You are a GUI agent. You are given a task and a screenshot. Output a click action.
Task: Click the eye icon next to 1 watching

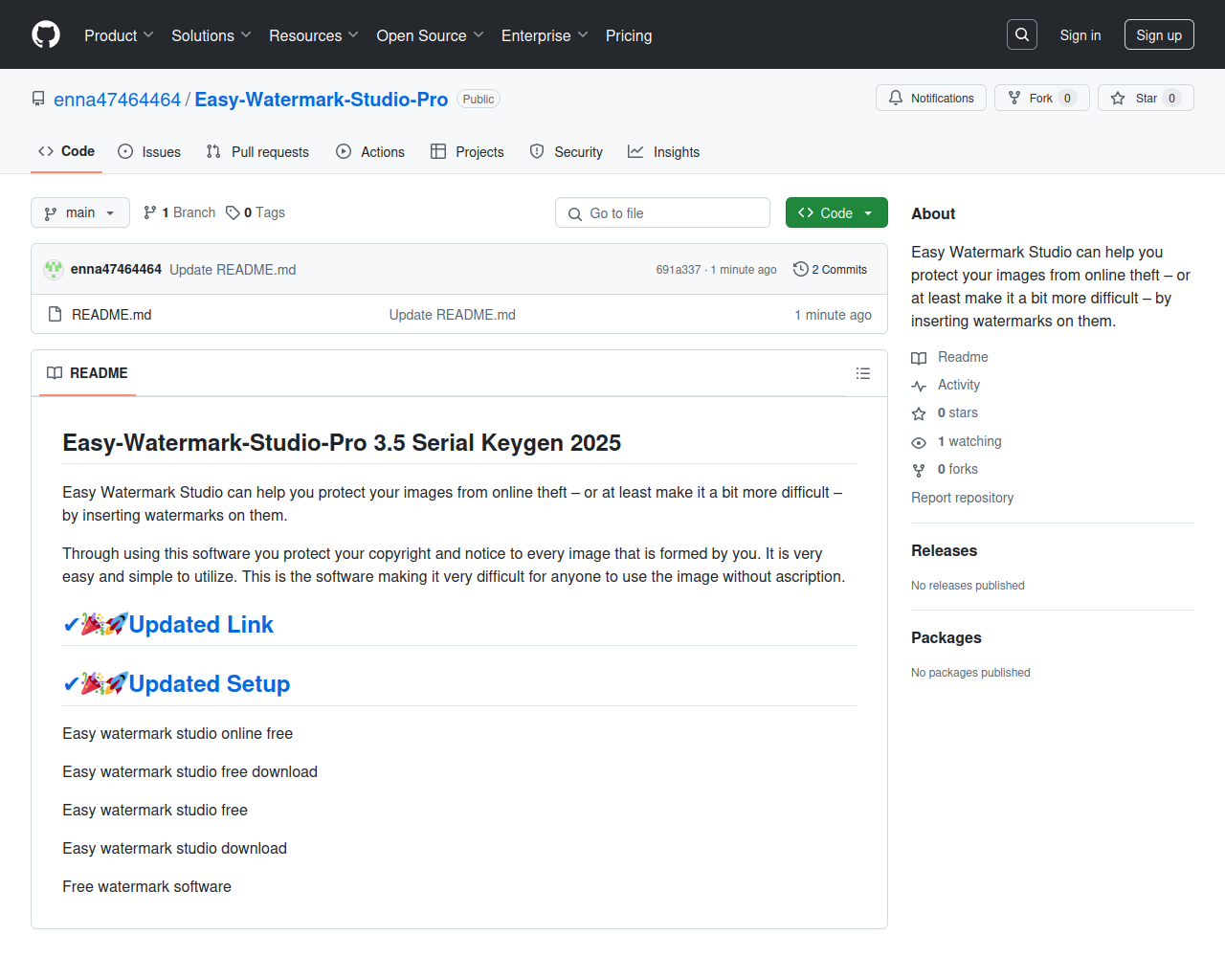click(919, 442)
